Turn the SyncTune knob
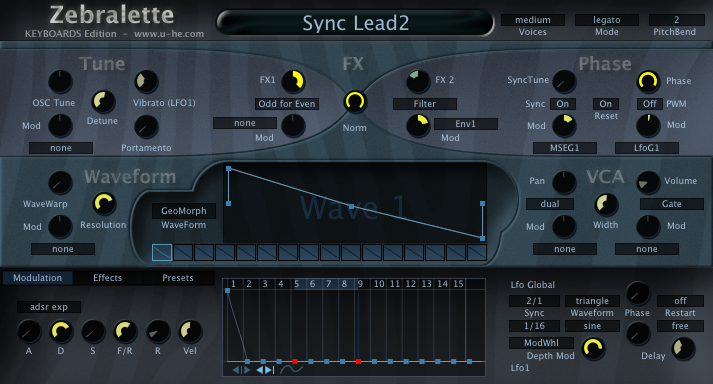 coord(564,82)
